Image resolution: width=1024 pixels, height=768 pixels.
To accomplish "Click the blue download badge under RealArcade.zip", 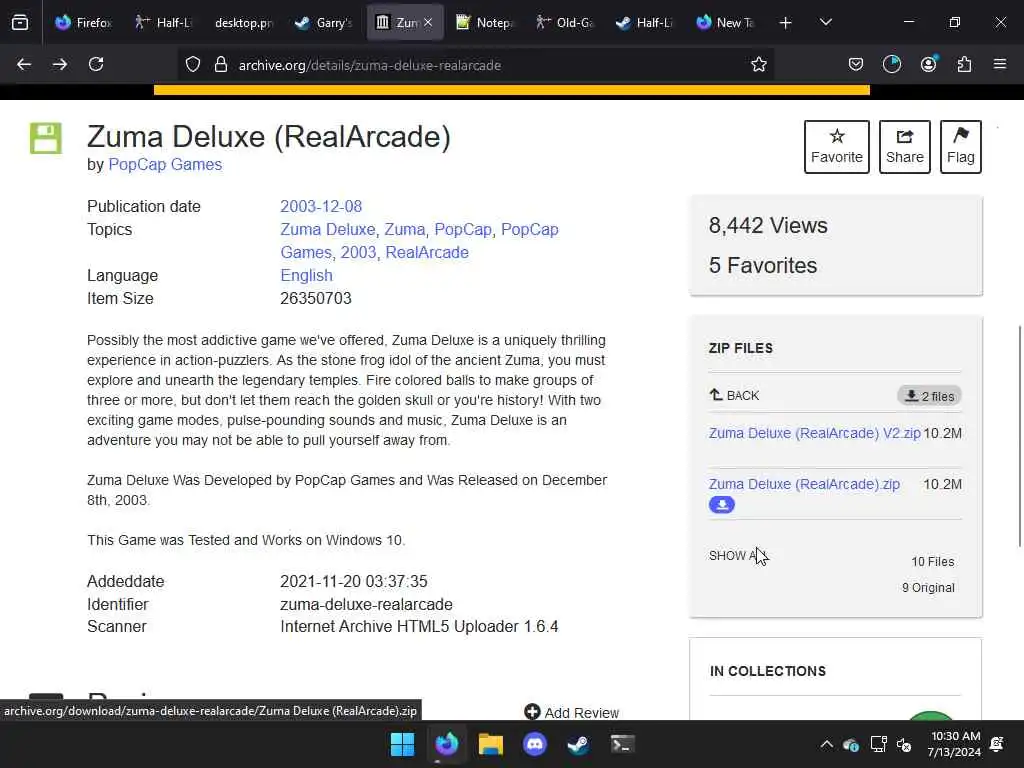I will click(722, 505).
